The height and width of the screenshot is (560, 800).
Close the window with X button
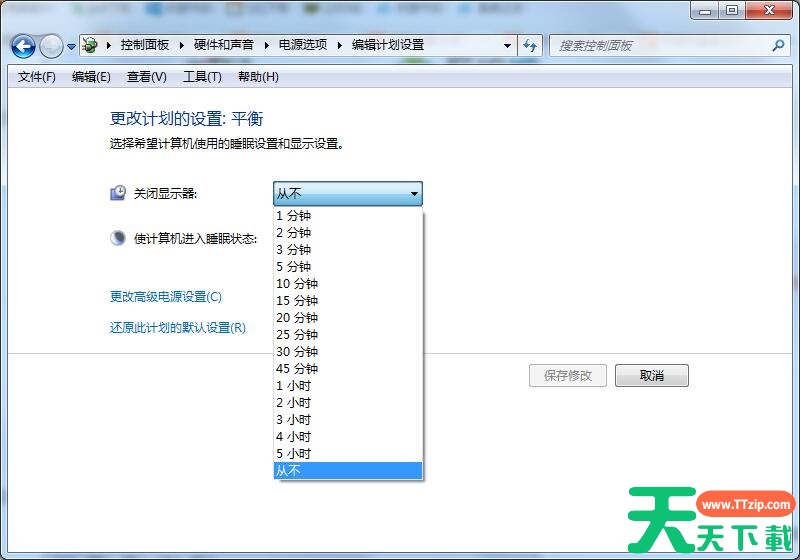point(769,10)
